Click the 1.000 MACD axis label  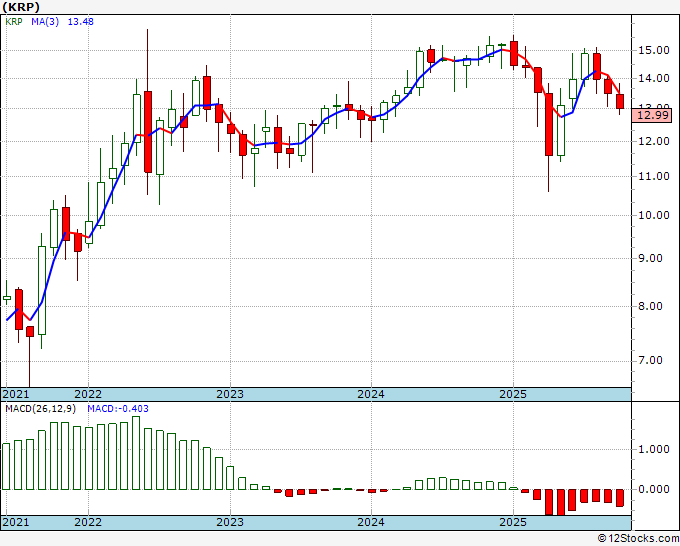[x=654, y=449]
